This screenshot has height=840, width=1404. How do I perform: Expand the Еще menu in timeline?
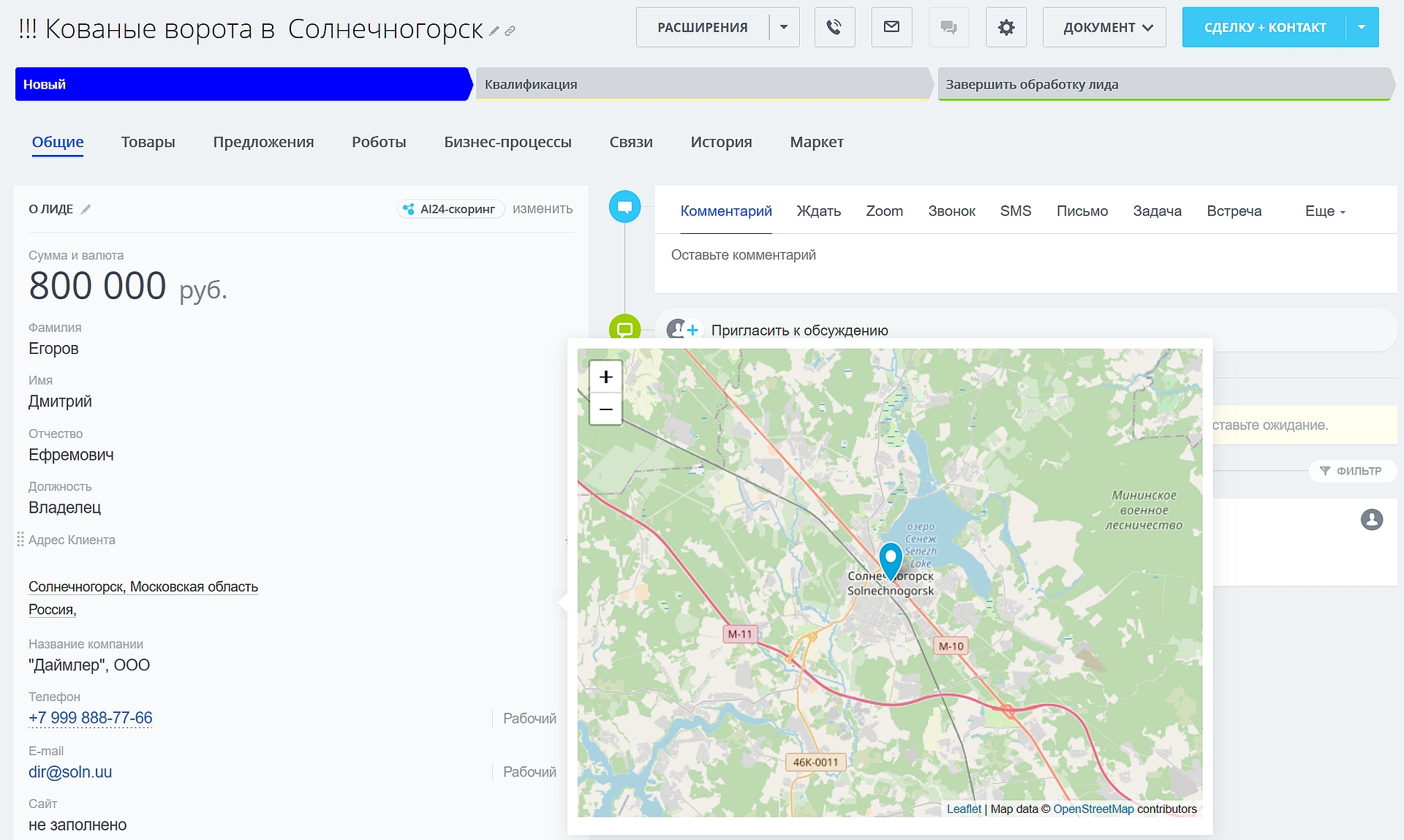click(1324, 211)
